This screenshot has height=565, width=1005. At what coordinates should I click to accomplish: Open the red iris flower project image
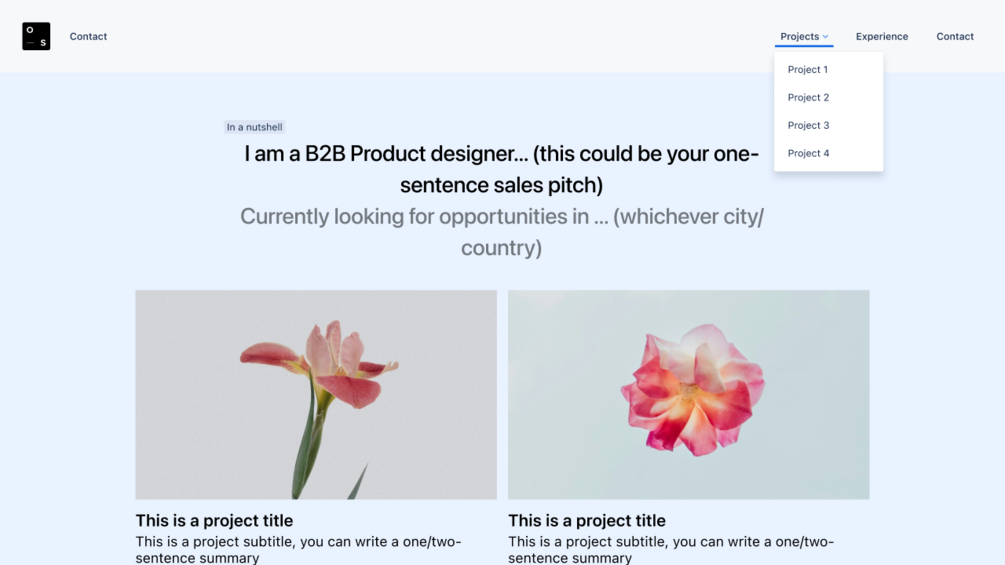[x=316, y=394]
